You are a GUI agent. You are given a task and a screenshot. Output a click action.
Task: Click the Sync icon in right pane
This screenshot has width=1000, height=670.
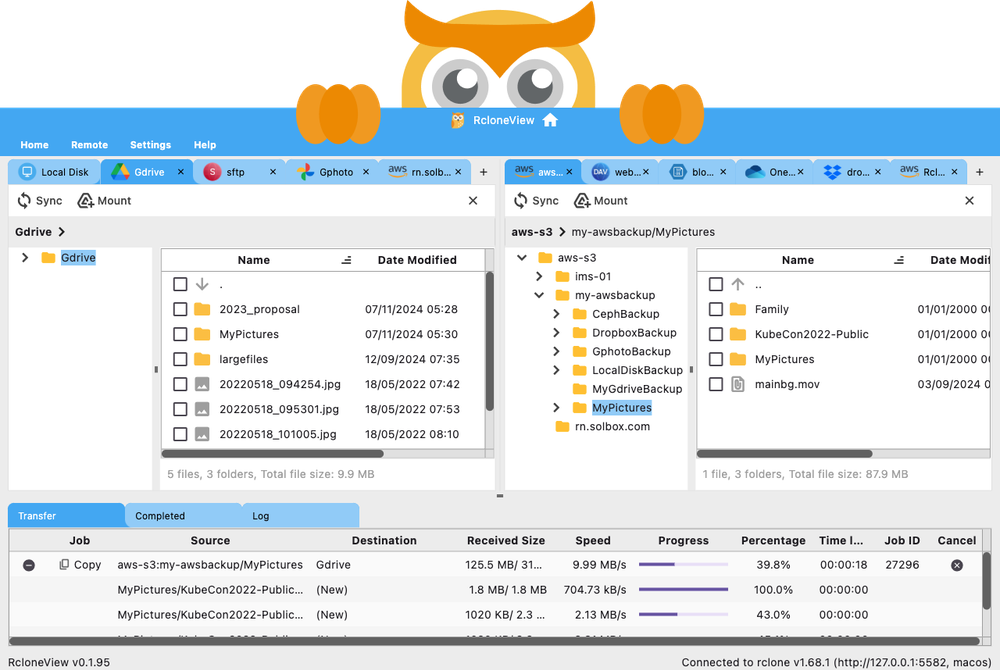pyautogui.click(x=520, y=201)
